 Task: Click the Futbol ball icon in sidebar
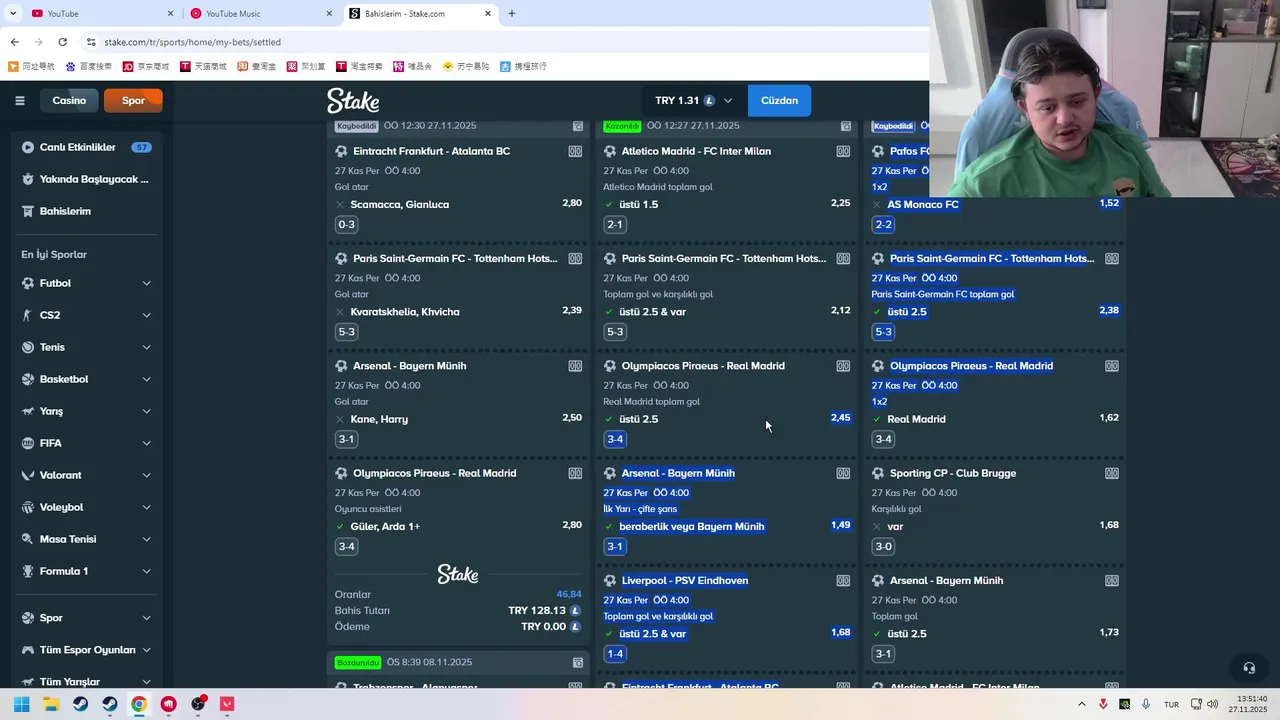coord(28,283)
